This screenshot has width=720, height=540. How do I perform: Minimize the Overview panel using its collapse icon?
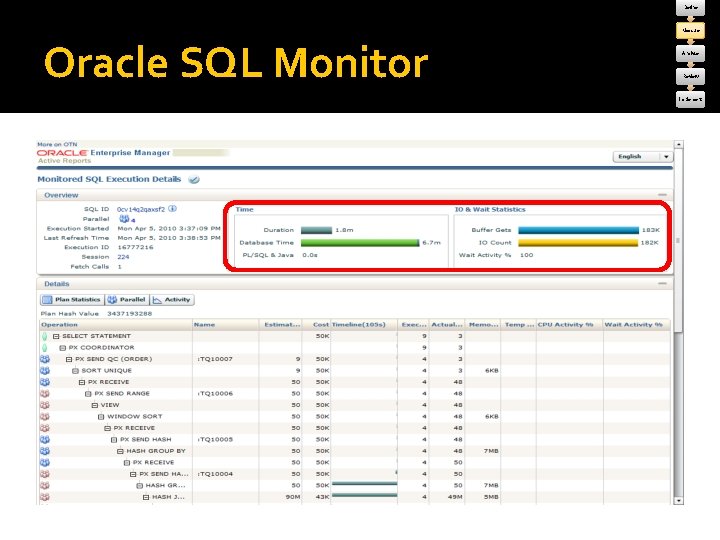pos(662,195)
